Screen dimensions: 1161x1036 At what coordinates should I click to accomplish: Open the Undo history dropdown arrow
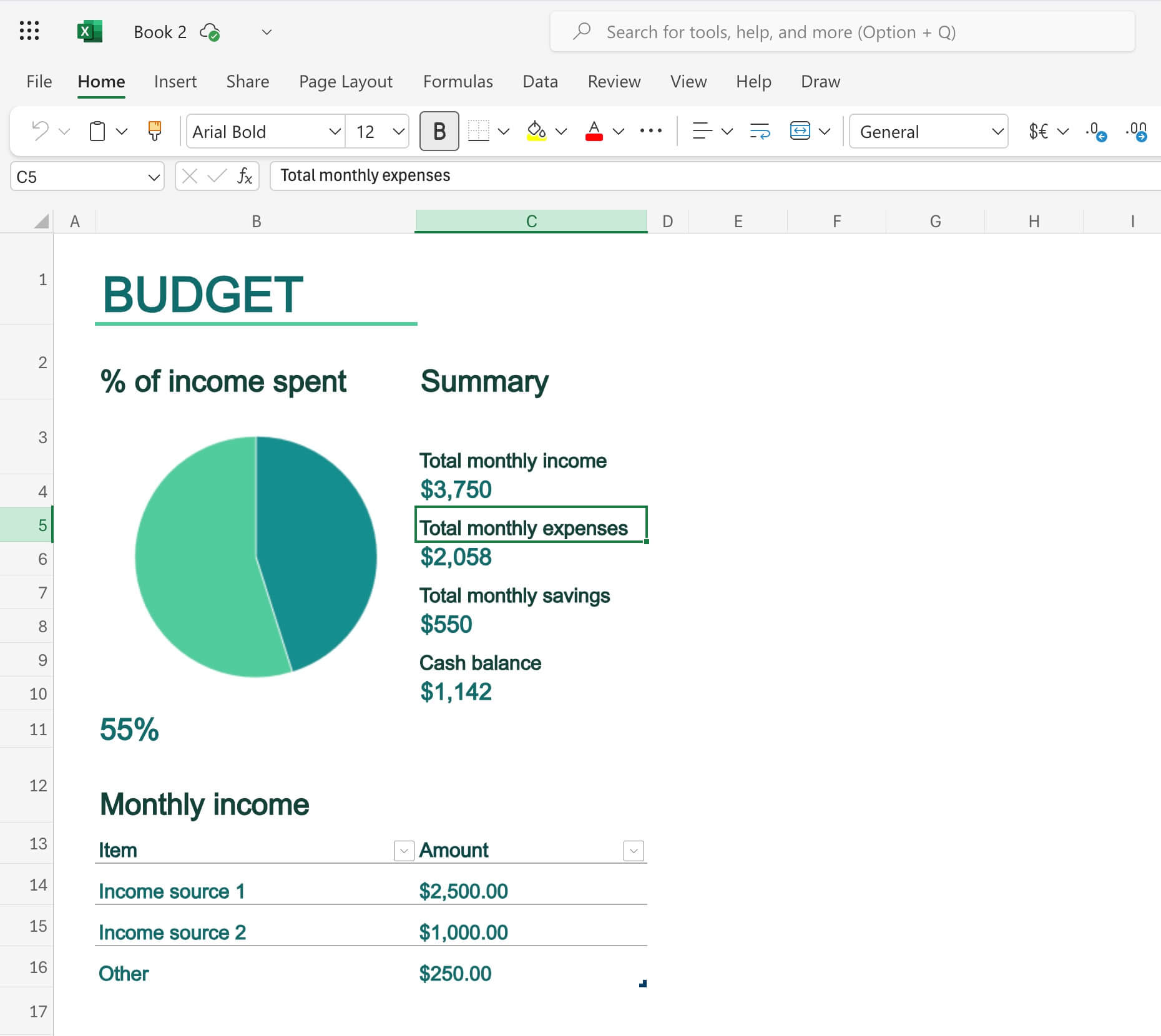(x=64, y=131)
